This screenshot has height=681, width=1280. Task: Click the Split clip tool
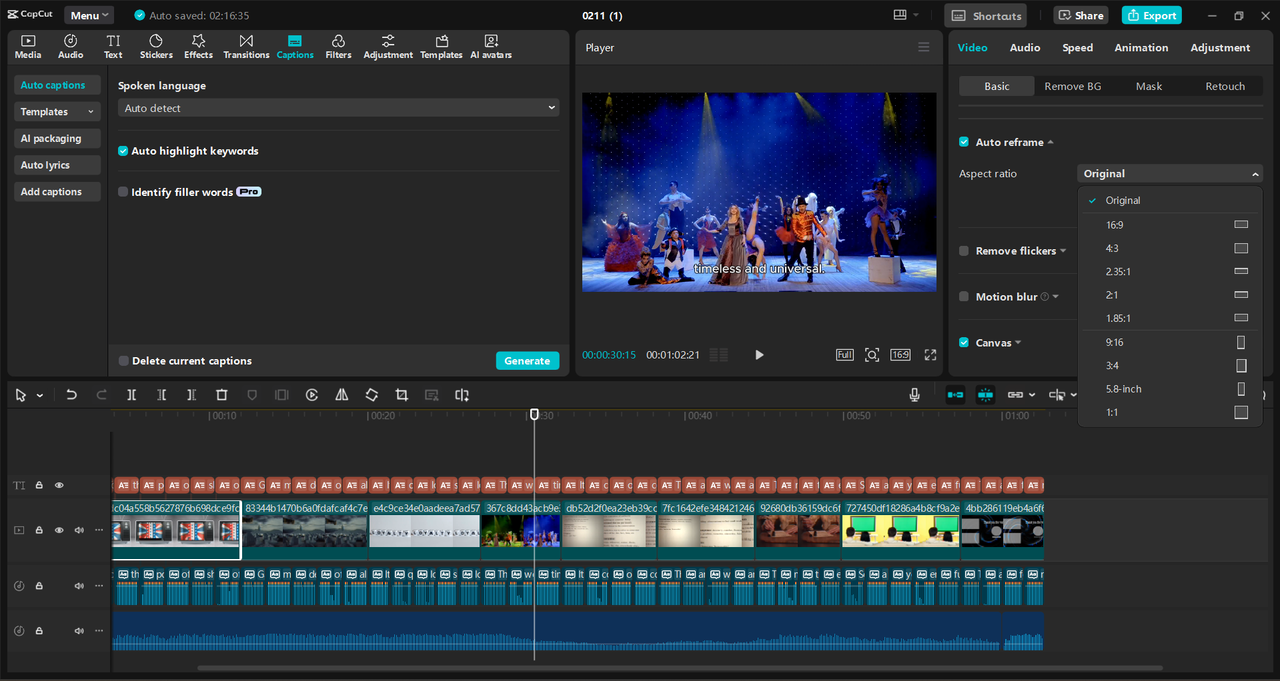[131, 395]
